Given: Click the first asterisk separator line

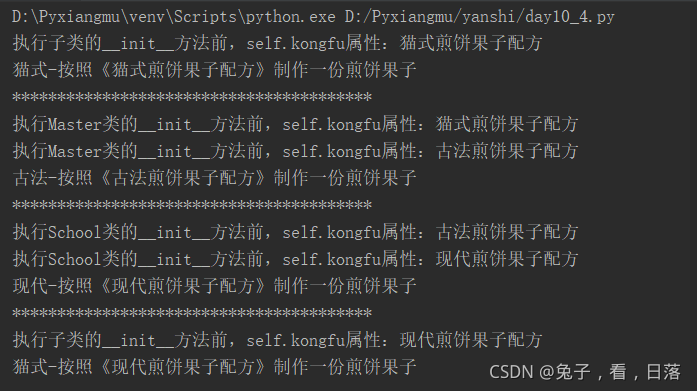Looking at the screenshot, I should click(x=192, y=97).
